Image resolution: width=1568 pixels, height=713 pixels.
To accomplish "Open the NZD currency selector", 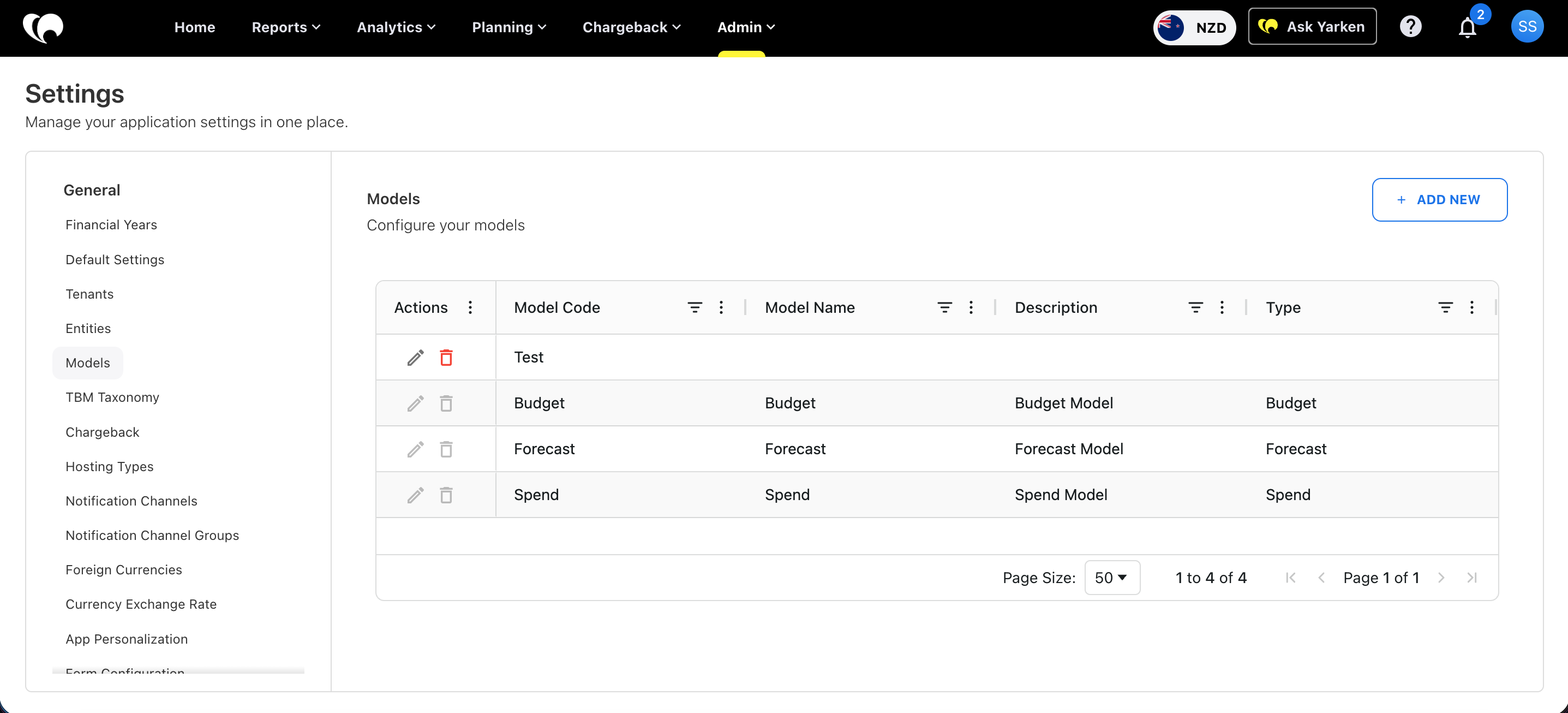I will click(x=1194, y=27).
